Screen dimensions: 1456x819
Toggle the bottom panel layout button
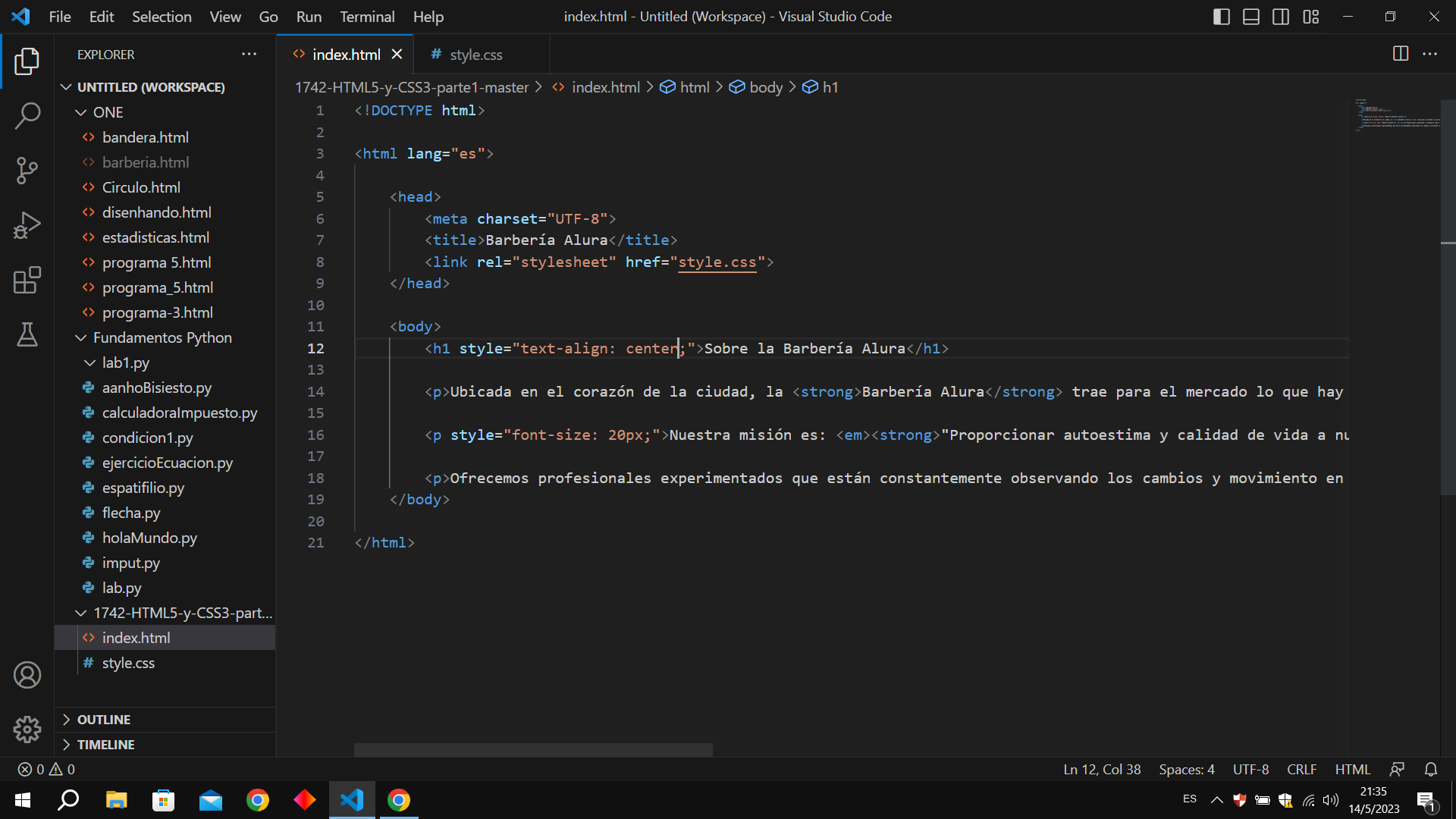[x=1251, y=17]
